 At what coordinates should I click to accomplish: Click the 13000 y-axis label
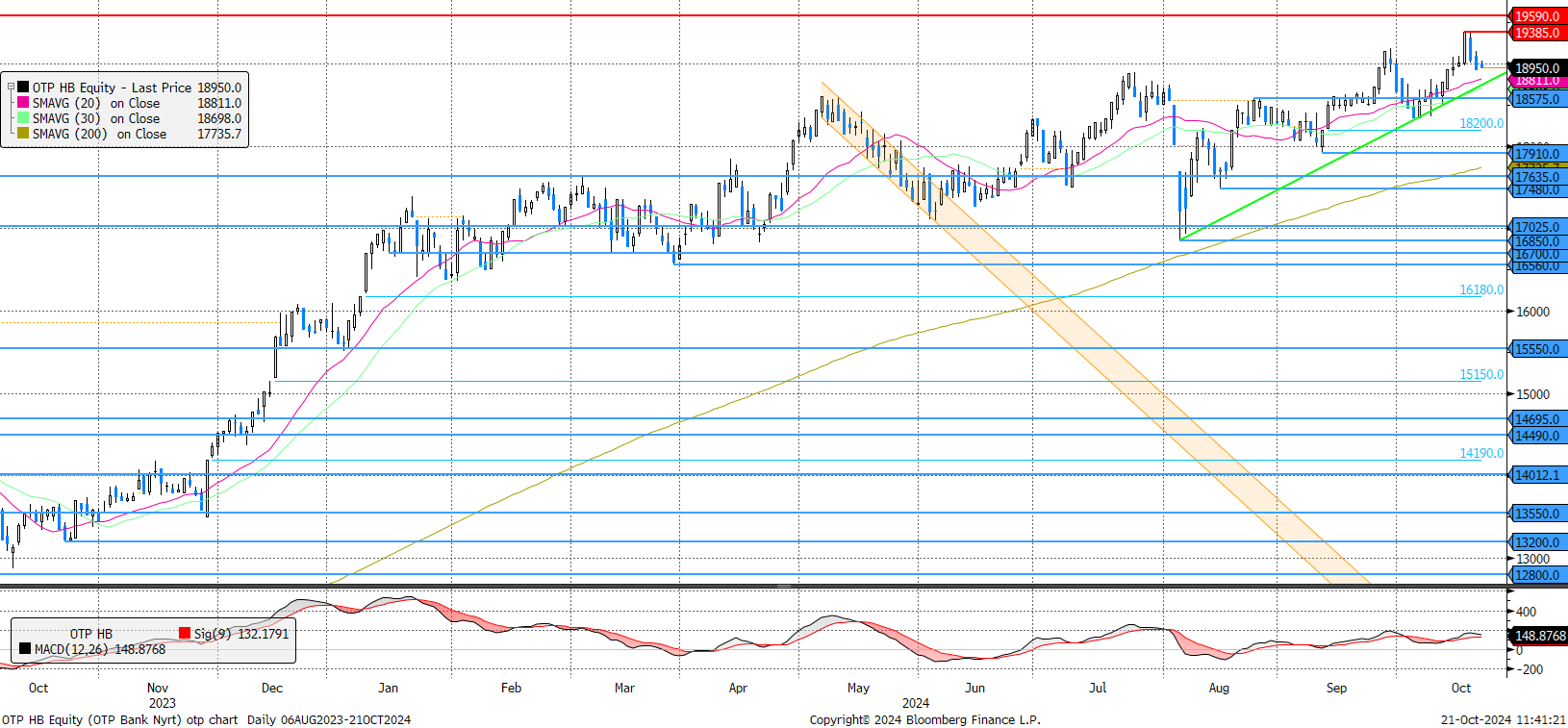tap(1532, 559)
